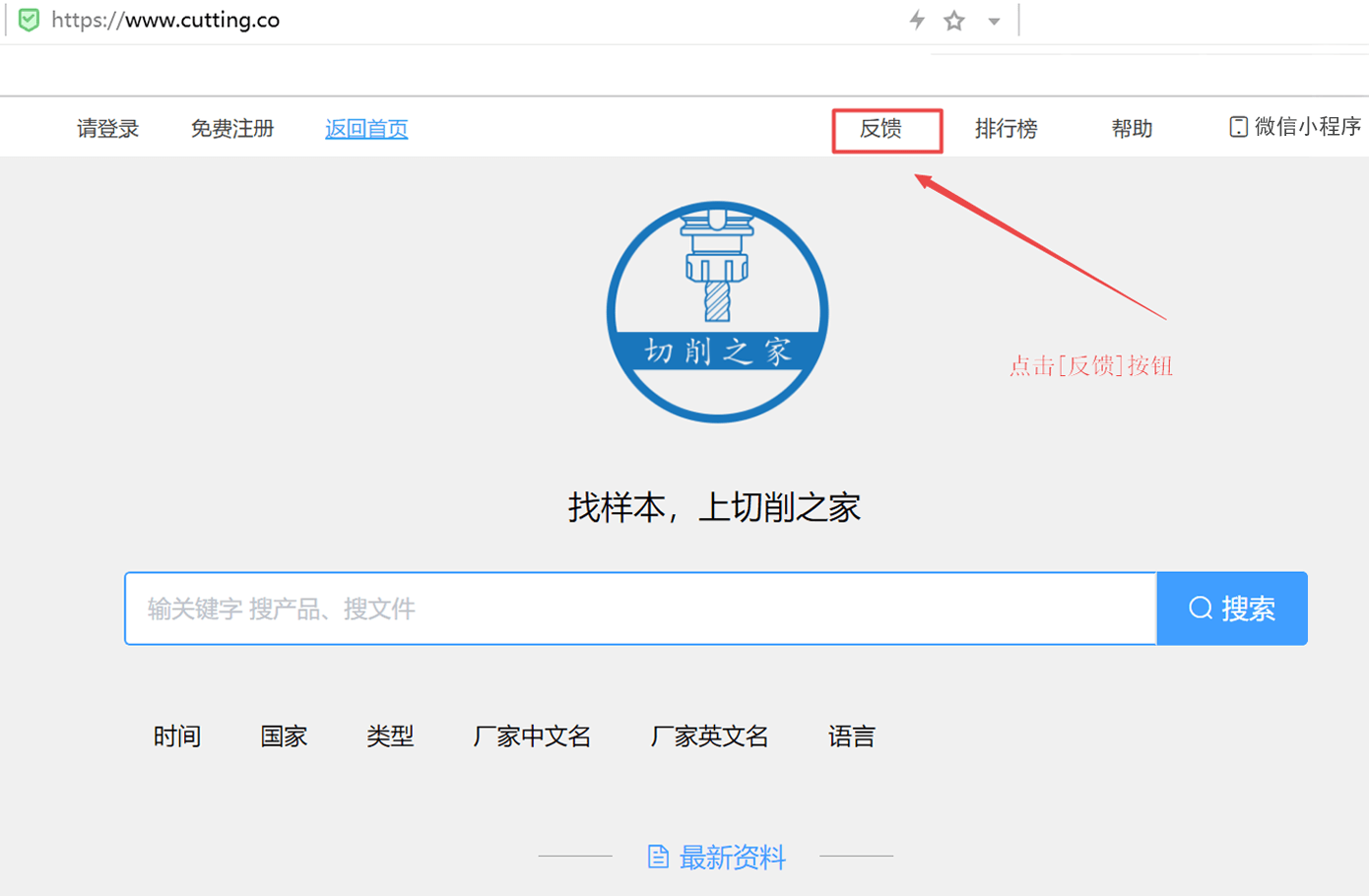This screenshot has height=896, width=1369.
Task: Click the magnifier icon in search button
Action: (x=1201, y=608)
